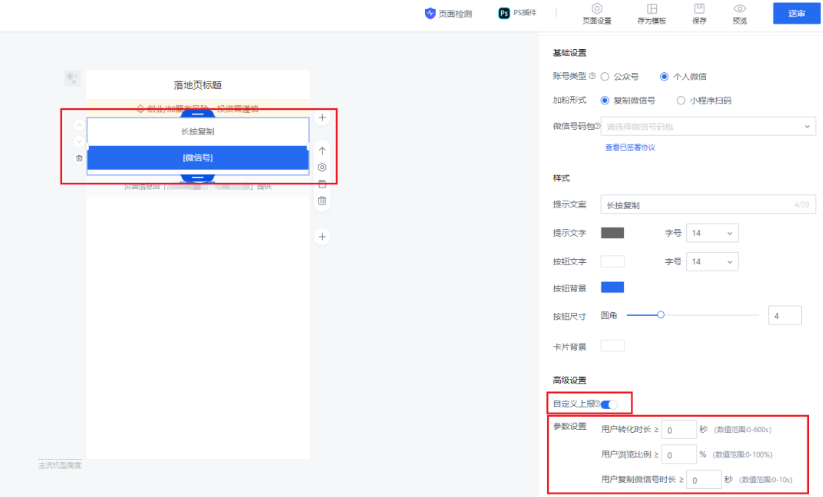
Task: Click 用户复制微信号时长 input
Action: point(703,480)
